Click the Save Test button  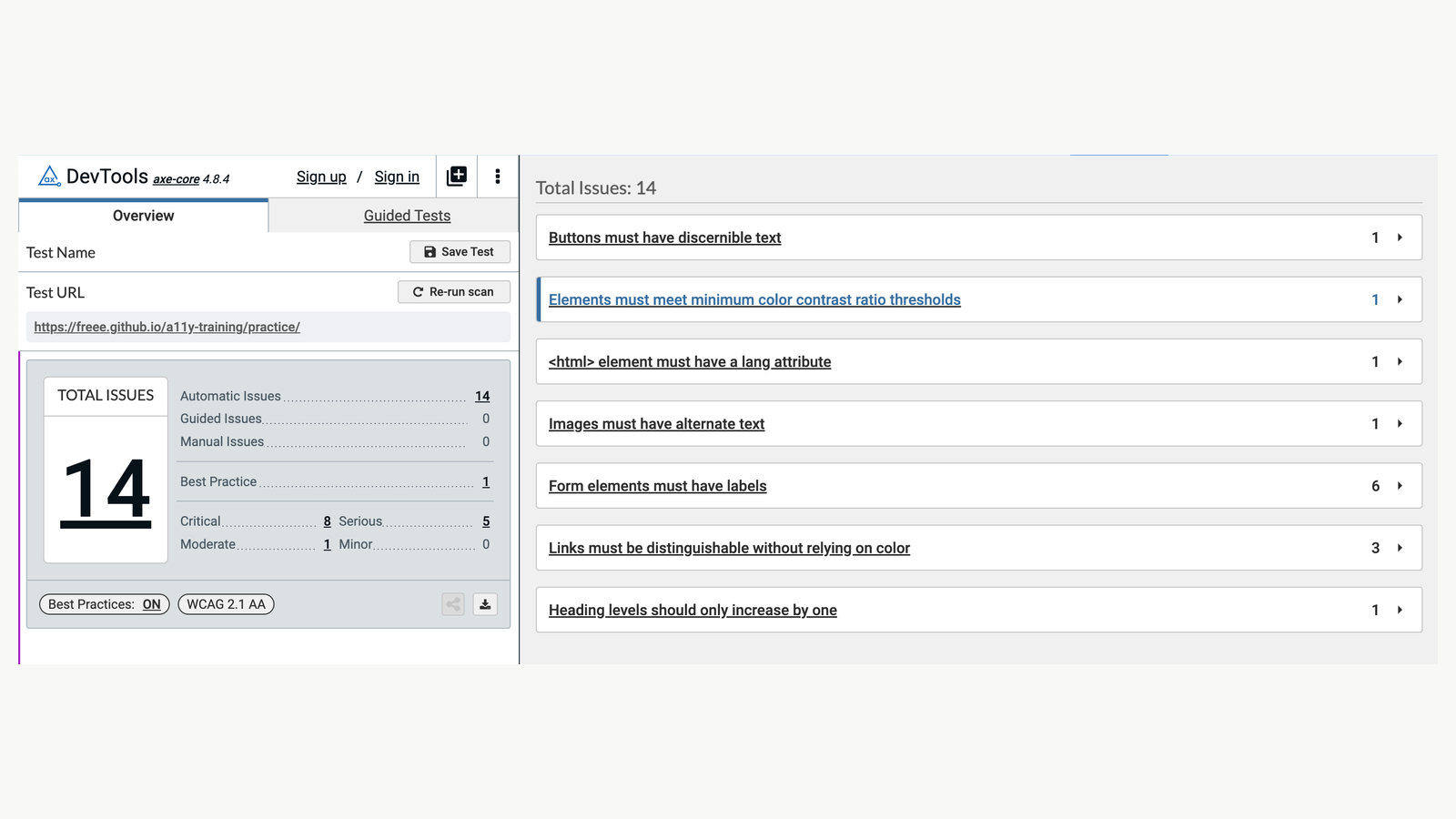click(460, 252)
